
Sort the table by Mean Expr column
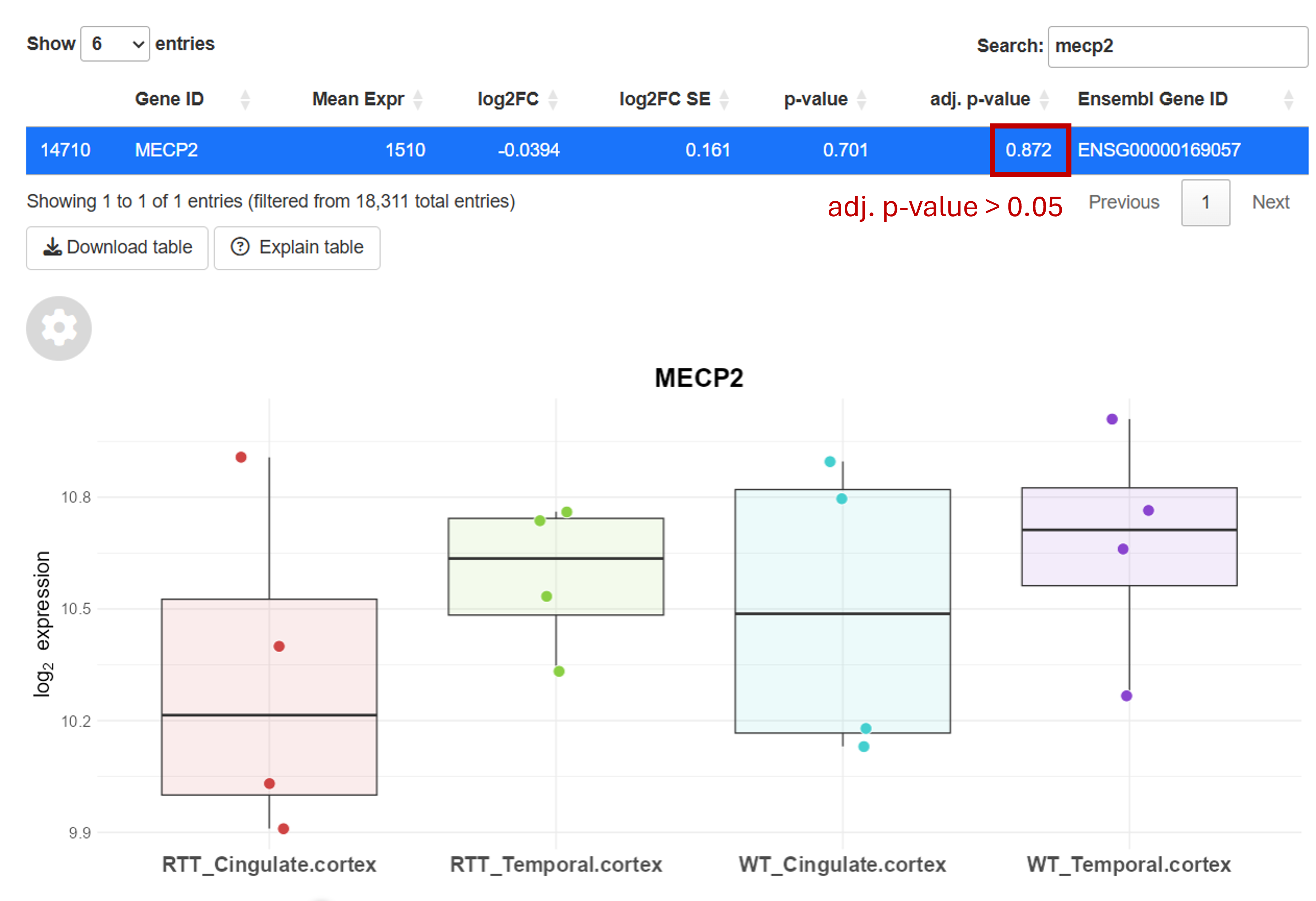point(419,99)
